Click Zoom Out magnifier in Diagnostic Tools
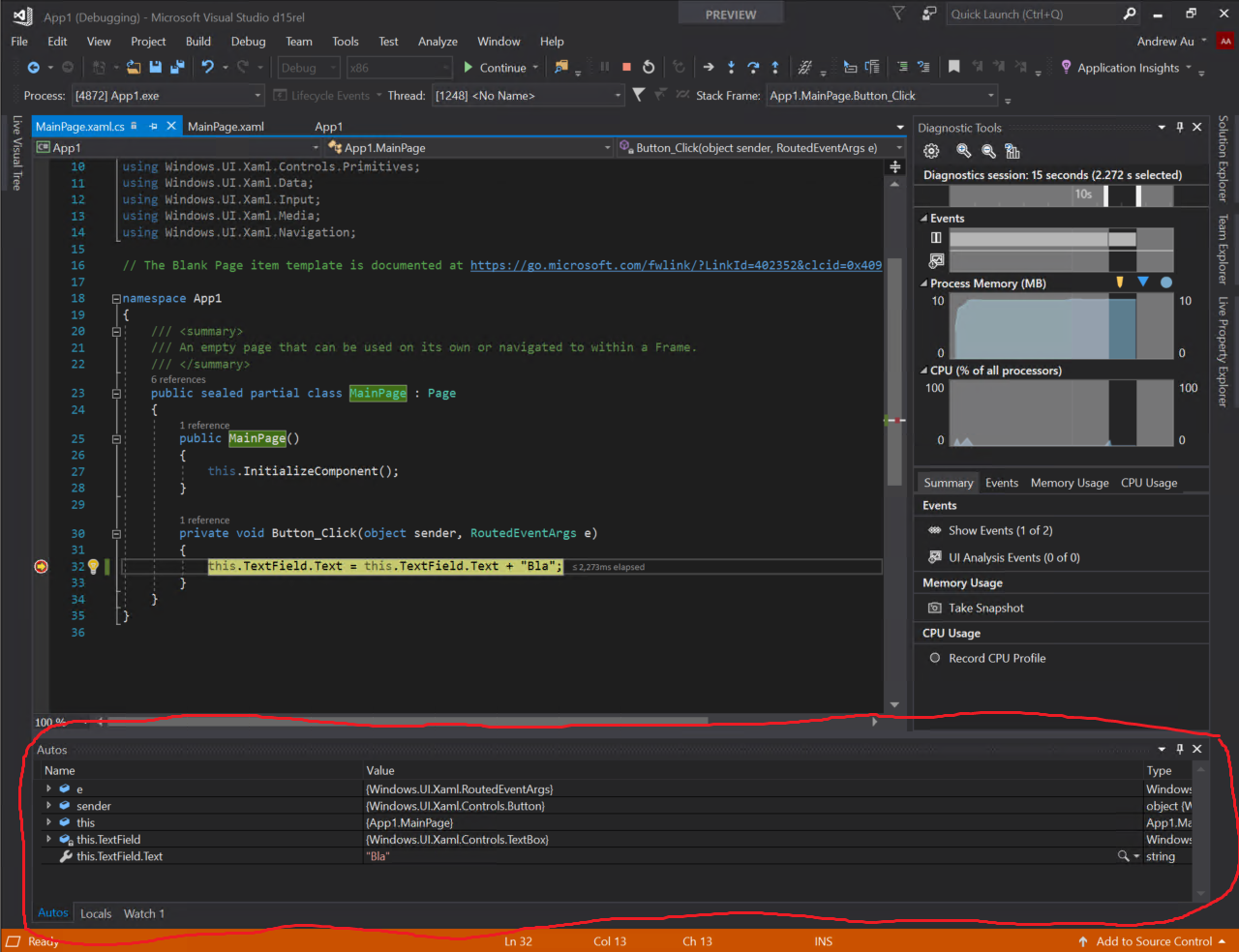The height and width of the screenshot is (952, 1239). pos(988,151)
